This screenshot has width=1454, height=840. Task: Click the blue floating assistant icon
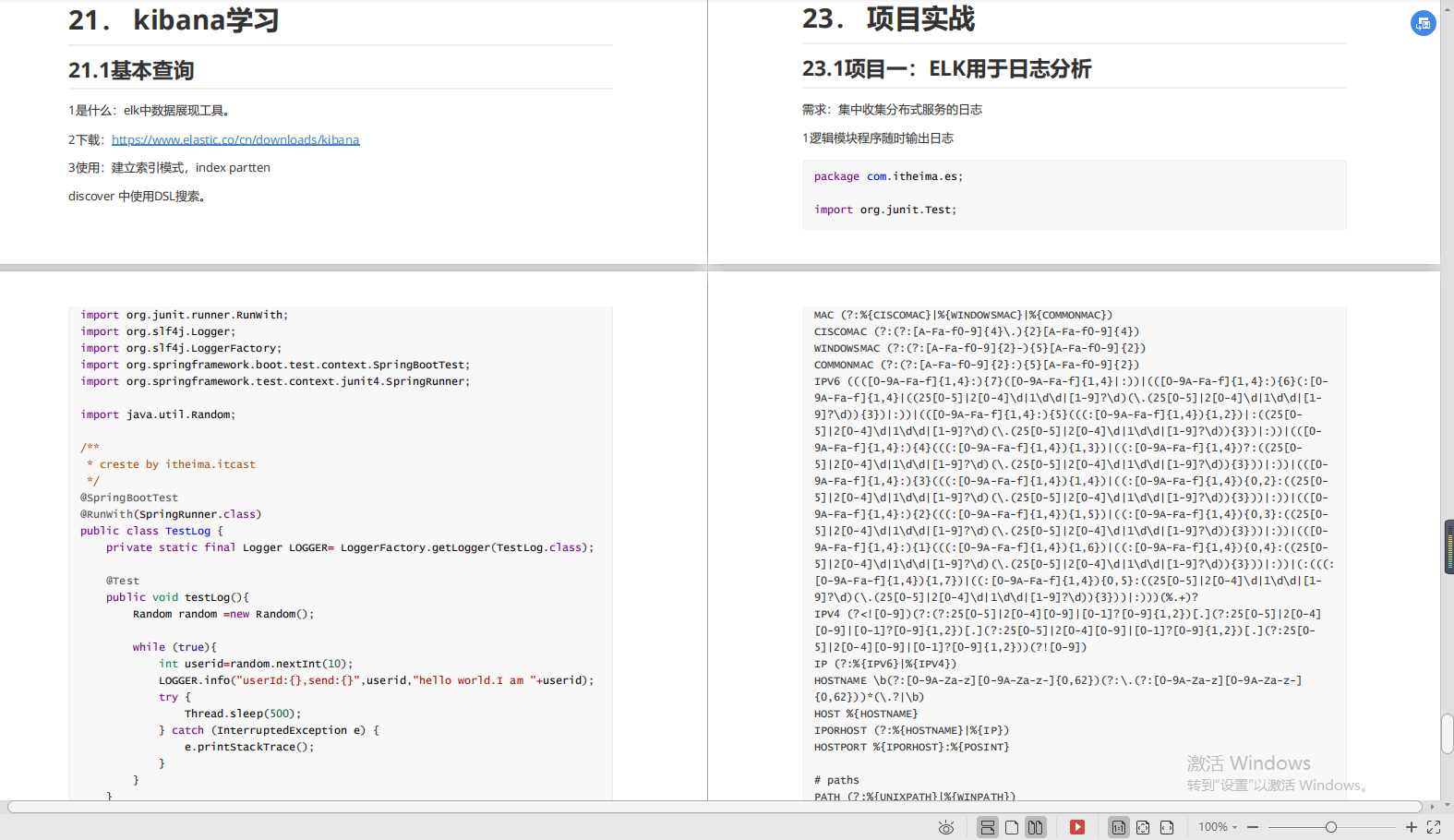tap(1423, 24)
